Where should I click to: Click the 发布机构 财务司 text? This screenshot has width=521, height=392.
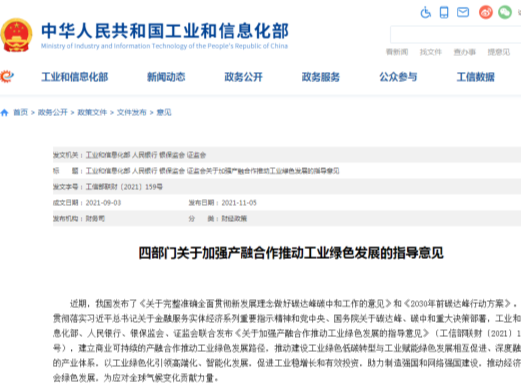[79, 219]
